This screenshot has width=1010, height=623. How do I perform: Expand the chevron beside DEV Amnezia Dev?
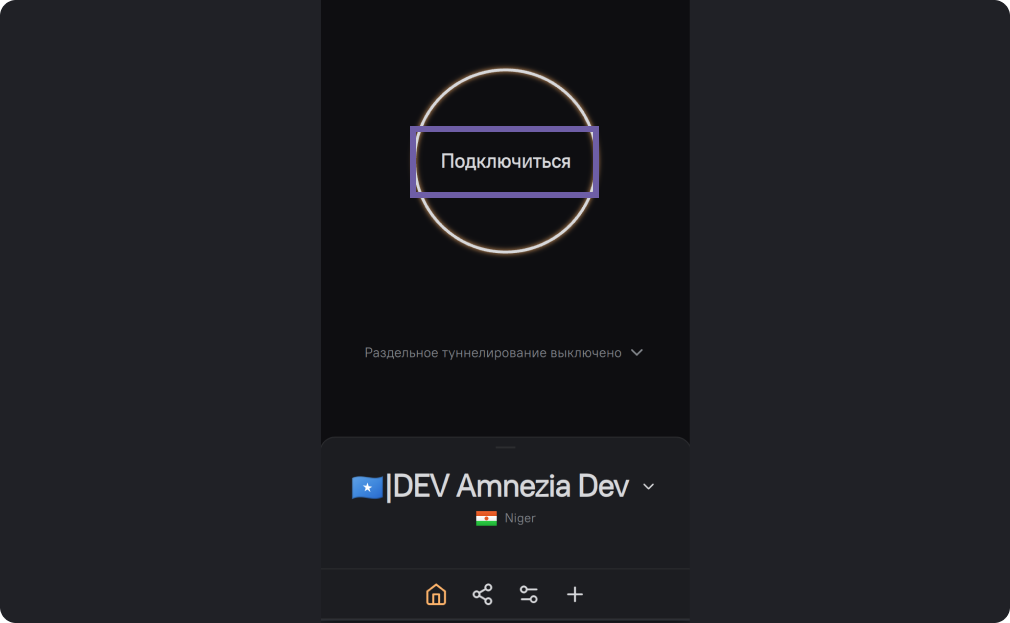click(x=648, y=487)
